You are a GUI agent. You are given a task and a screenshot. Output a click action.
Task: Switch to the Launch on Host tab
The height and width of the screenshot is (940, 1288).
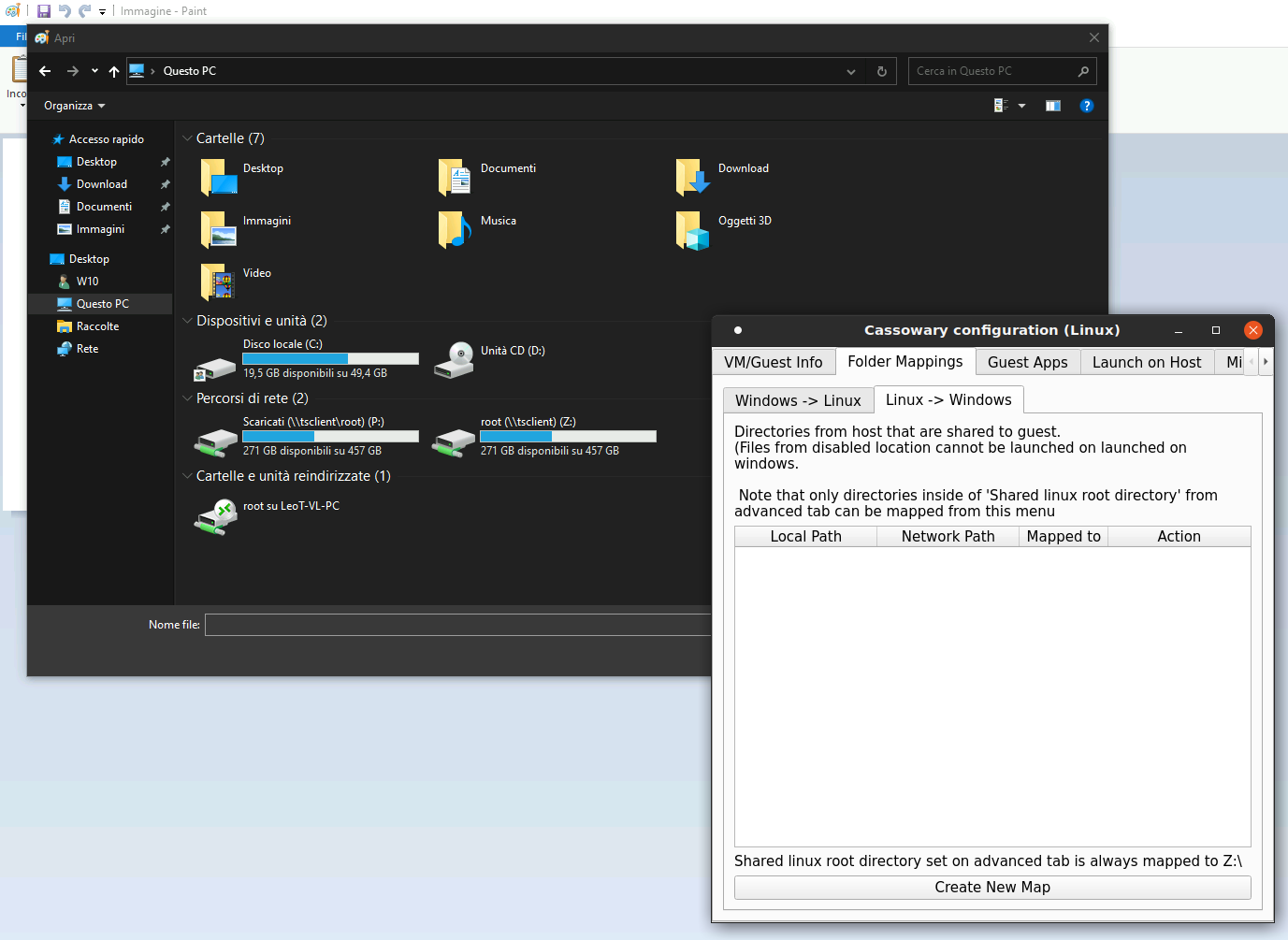coord(1147,362)
